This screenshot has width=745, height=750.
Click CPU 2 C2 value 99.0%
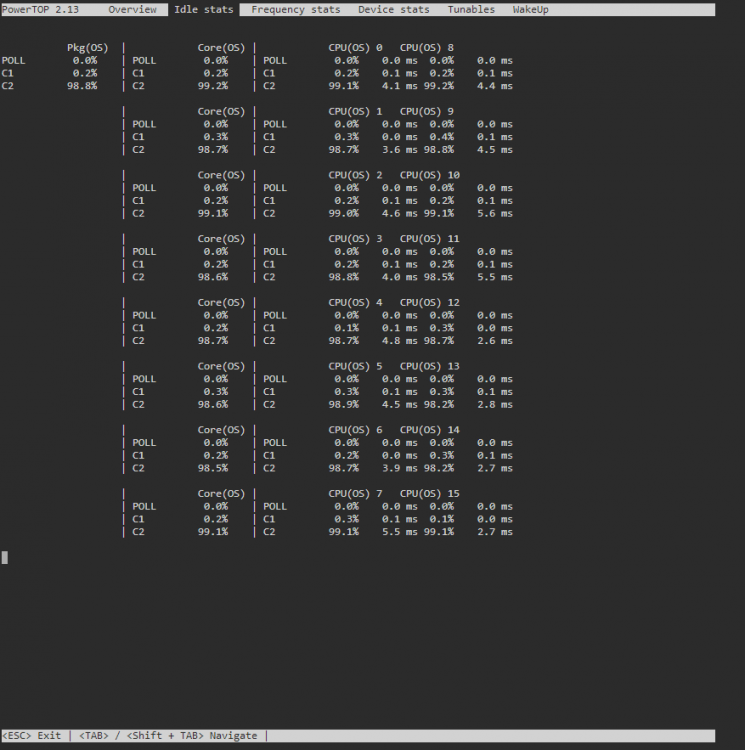343,213
